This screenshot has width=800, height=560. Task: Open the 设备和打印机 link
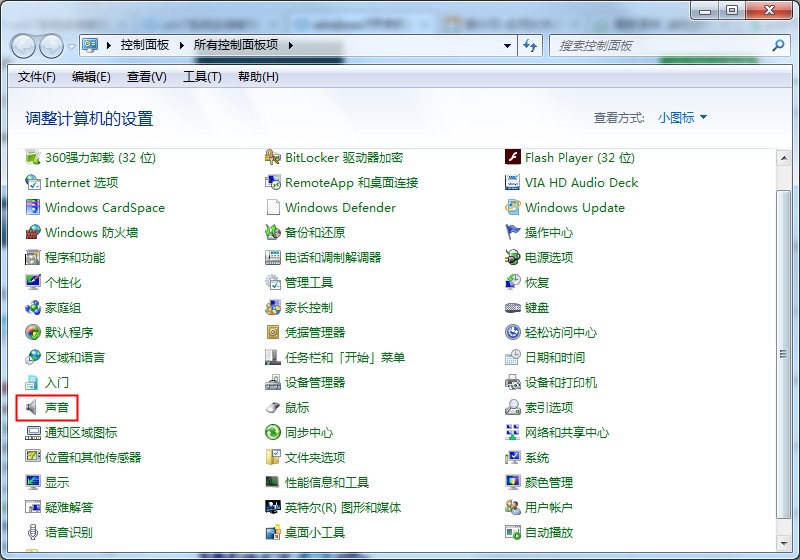click(x=561, y=382)
